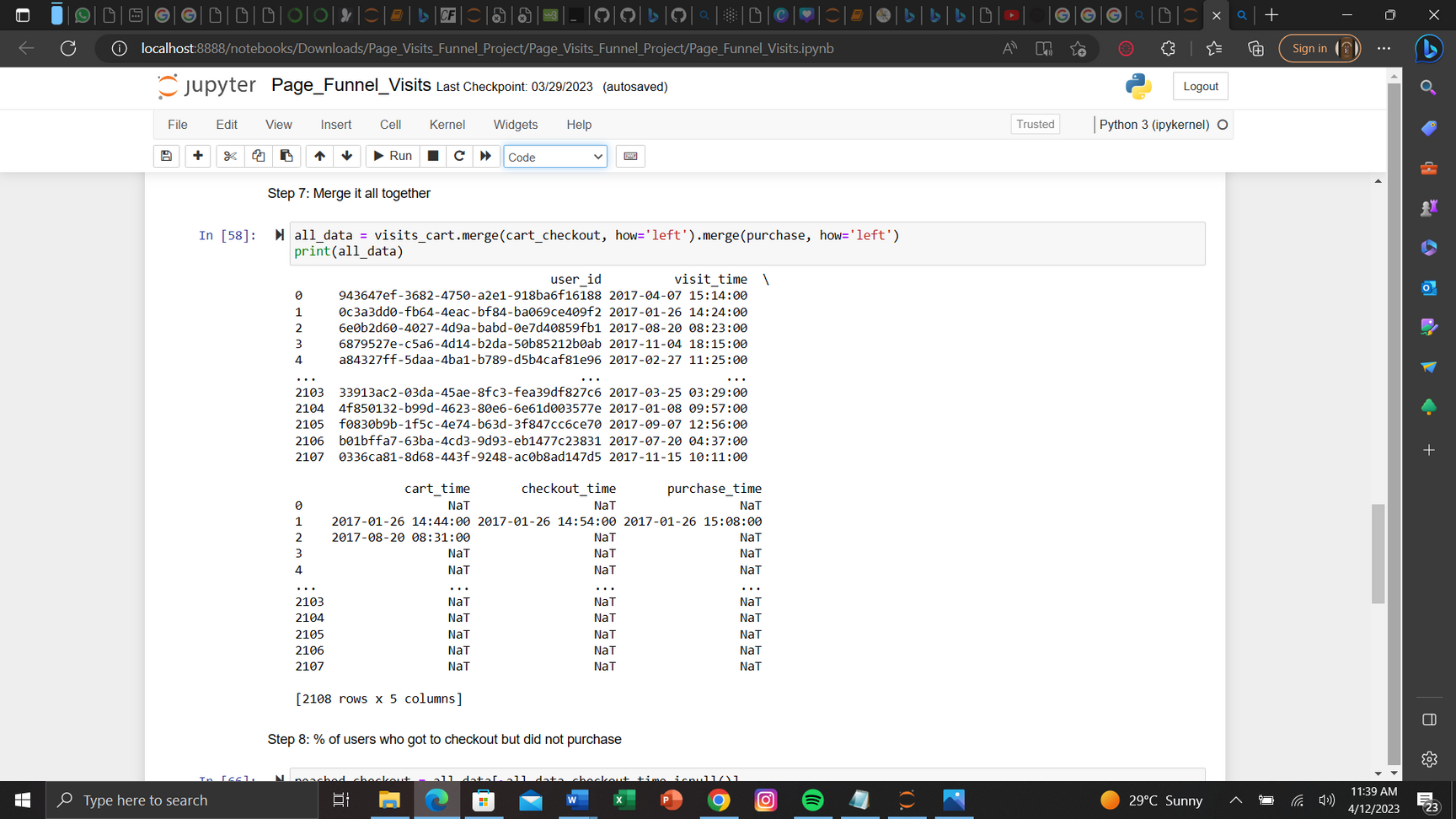Open volume control in system tray

coord(1327,800)
